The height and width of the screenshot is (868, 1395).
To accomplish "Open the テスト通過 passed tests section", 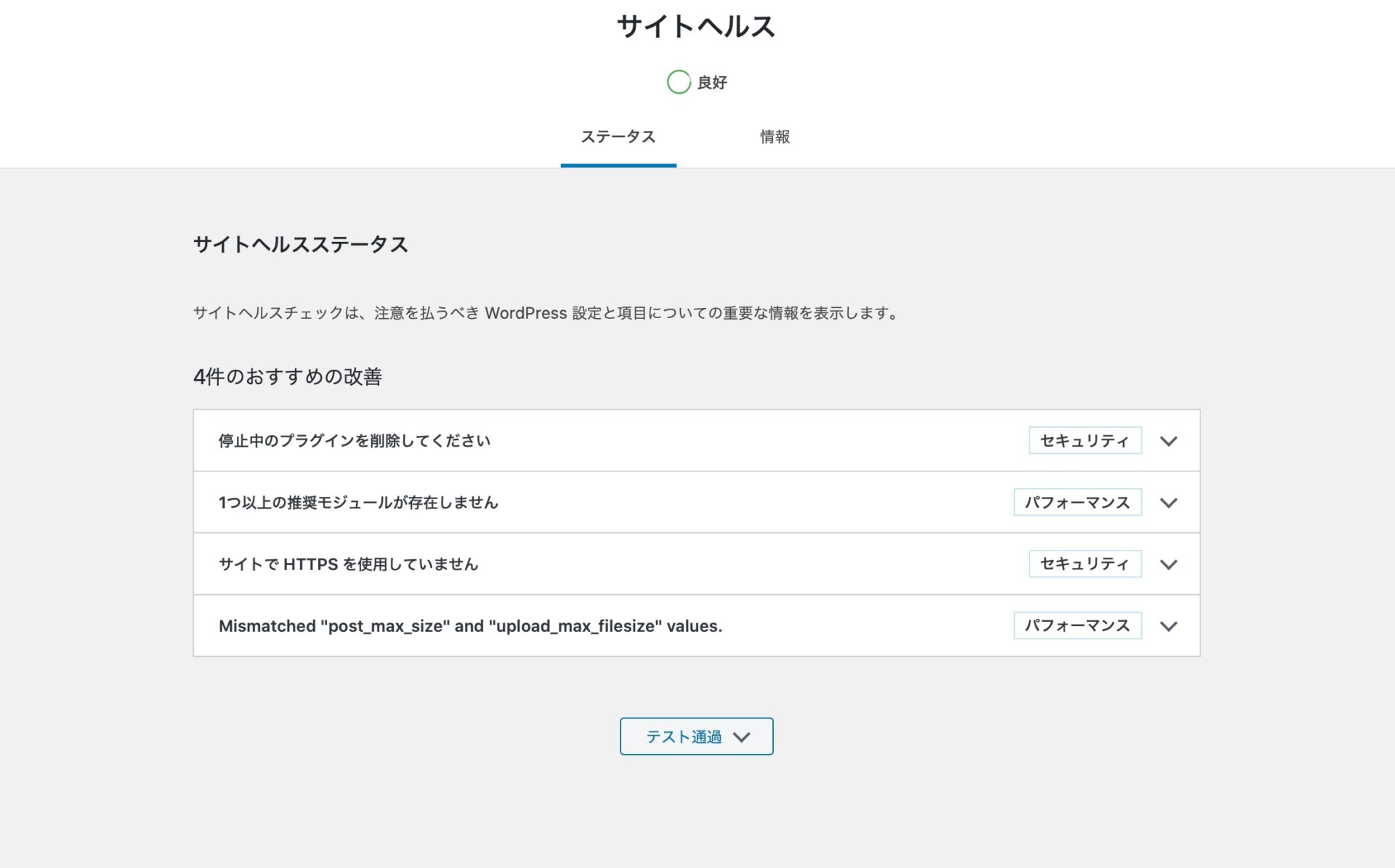I will (695, 736).
